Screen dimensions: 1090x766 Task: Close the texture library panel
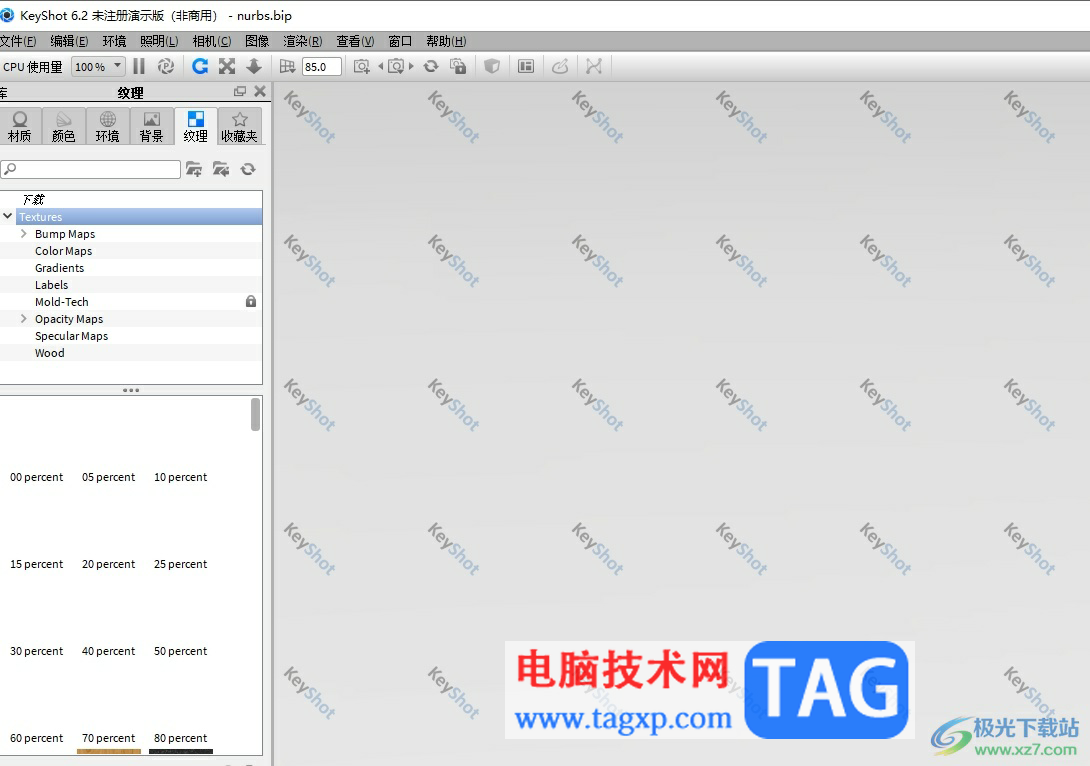(x=260, y=91)
